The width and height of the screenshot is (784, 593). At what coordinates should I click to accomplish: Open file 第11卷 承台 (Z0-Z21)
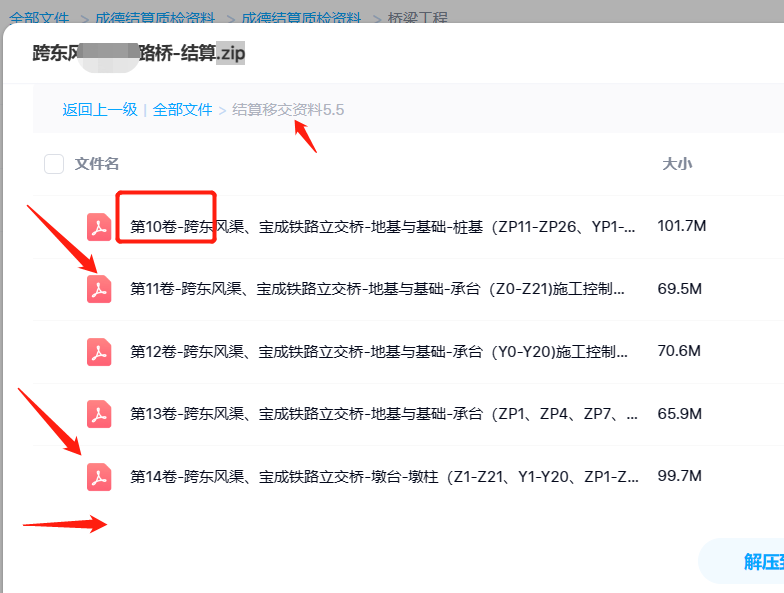(378, 289)
